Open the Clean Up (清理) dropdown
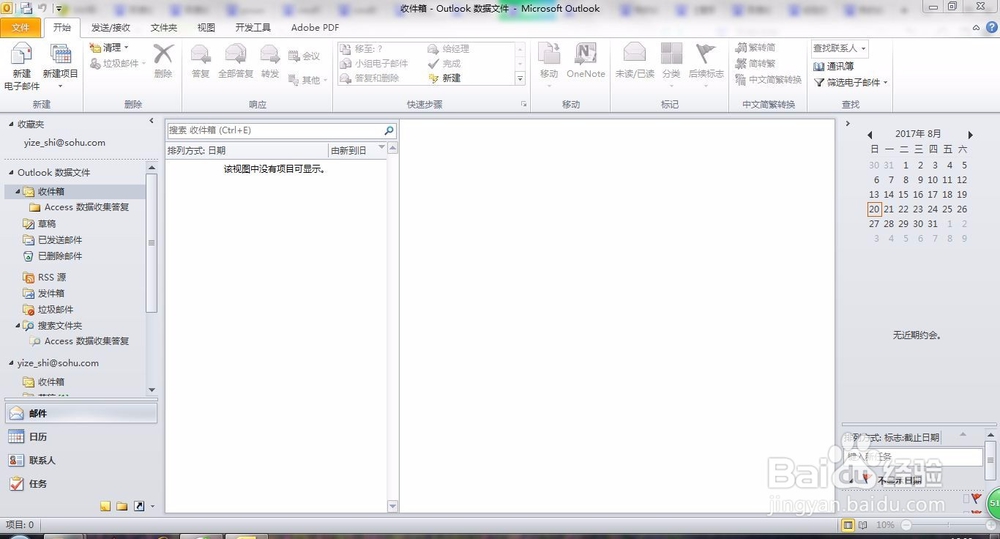The image size is (1000, 539). click(x=109, y=48)
